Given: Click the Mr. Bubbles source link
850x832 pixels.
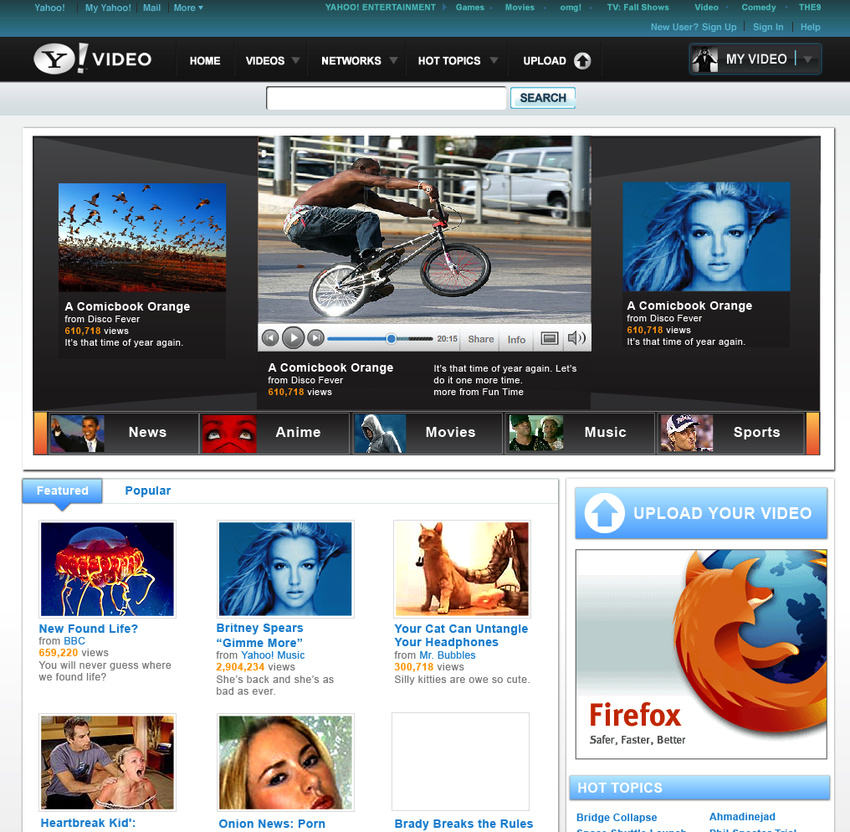Looking at the screenshot, I should [447, 655].
